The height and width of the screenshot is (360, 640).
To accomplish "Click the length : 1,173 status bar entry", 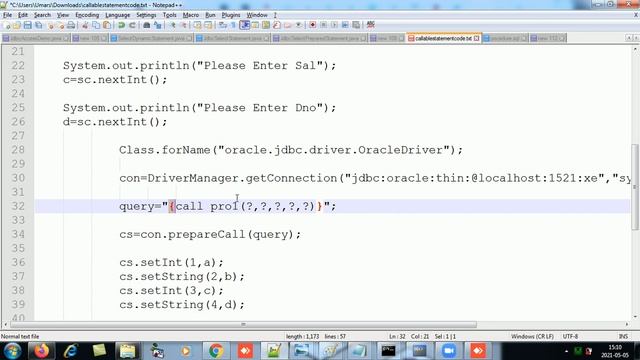I will click(x=302, y=336).
